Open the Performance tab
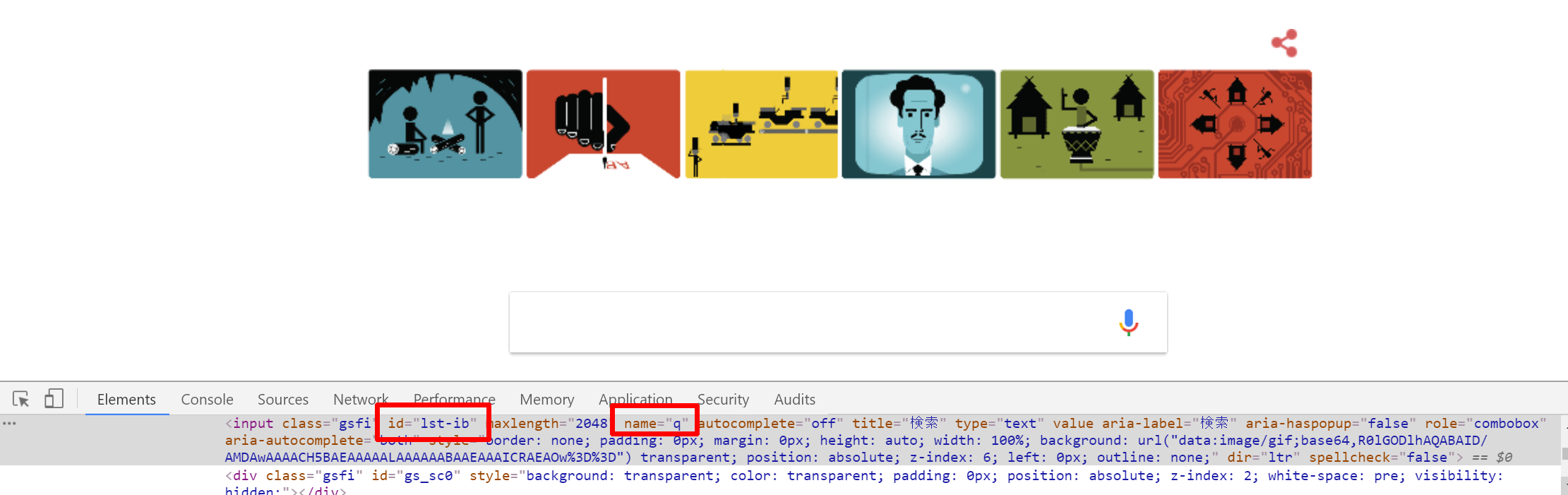The width and height of the screenshot is (1568, 495). (x=455, y=400)
